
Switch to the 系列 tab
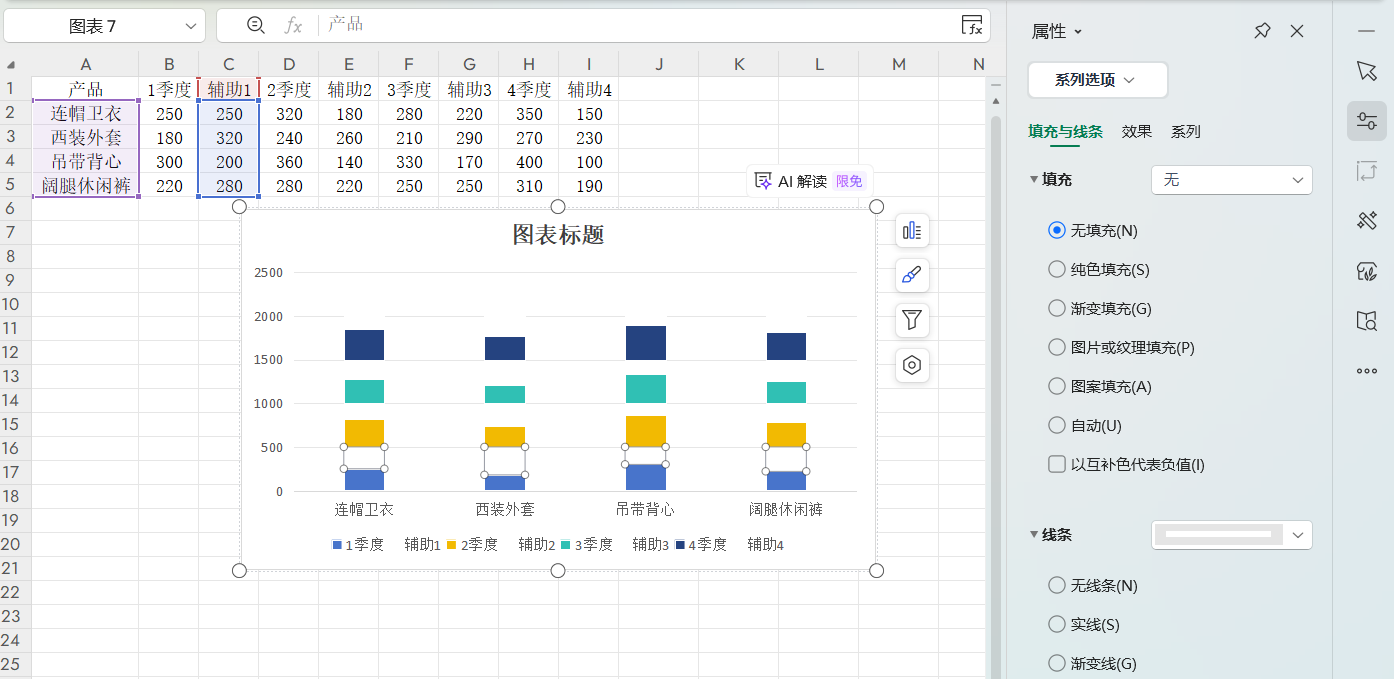tap(1185, 131)
